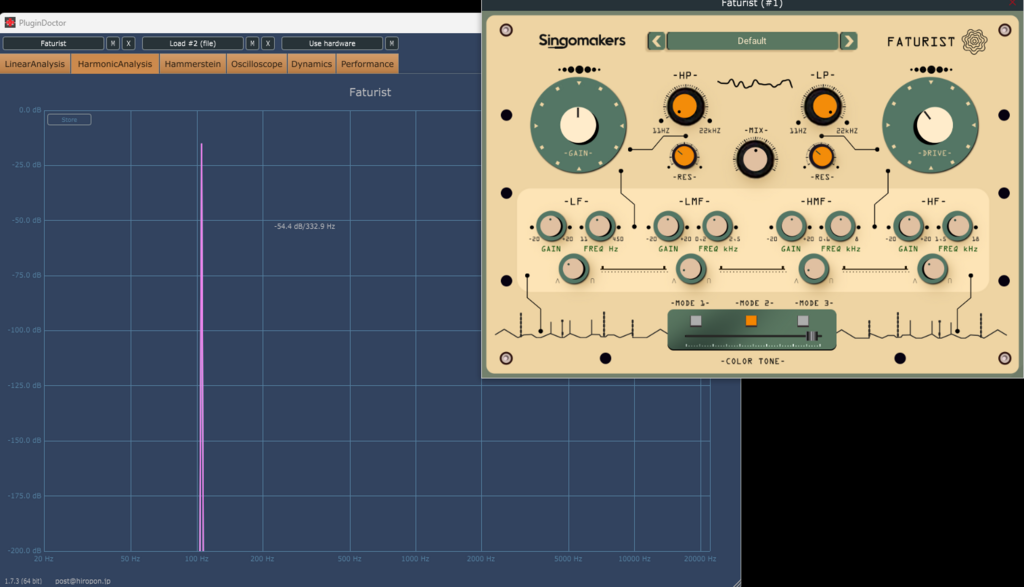Close the Faturist plugin window
The height and width of the screenshot is (587, 1024).
(1013, 4)
